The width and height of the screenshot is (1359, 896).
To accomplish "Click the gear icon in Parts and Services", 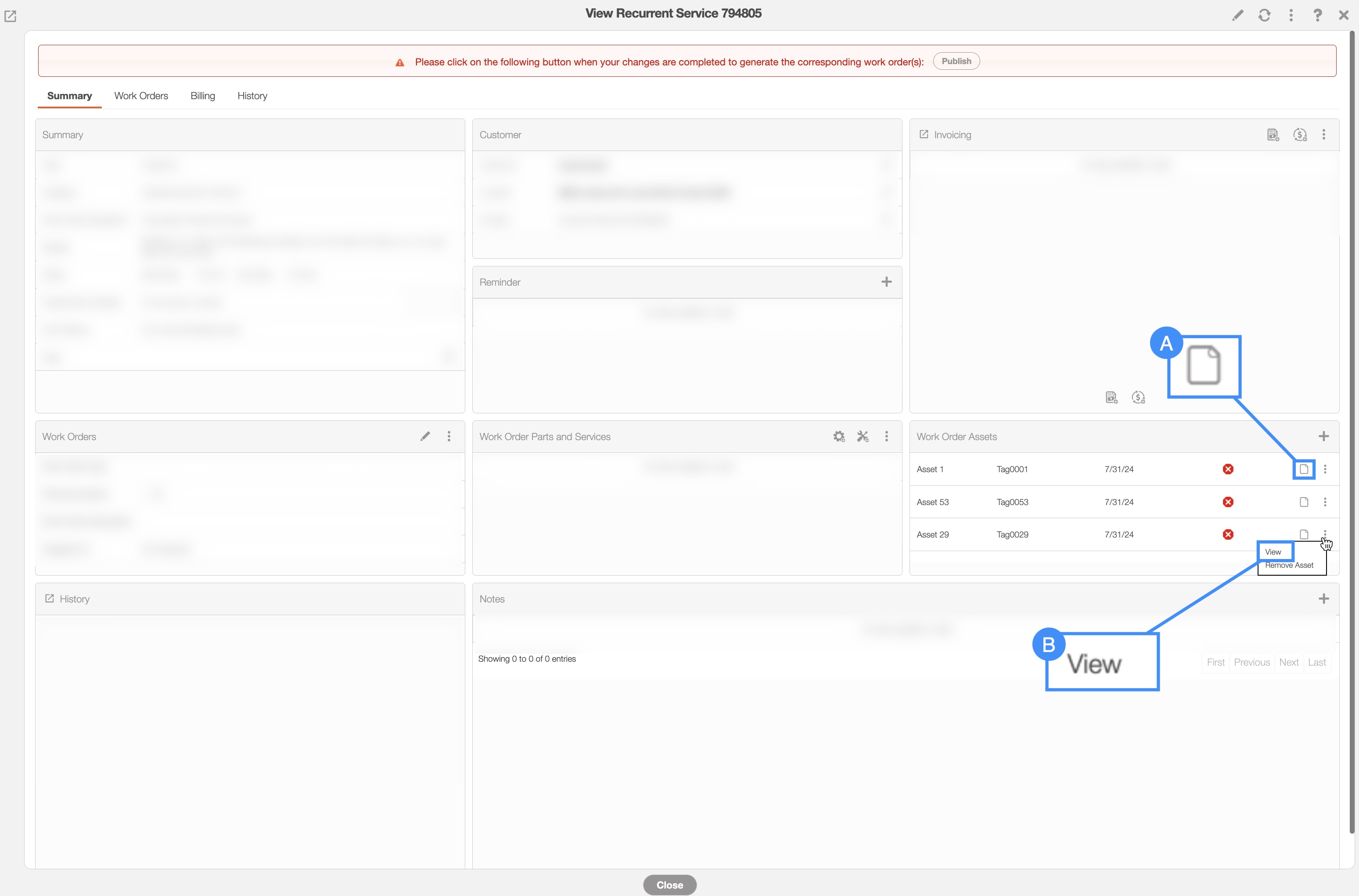I will [838, 437].
